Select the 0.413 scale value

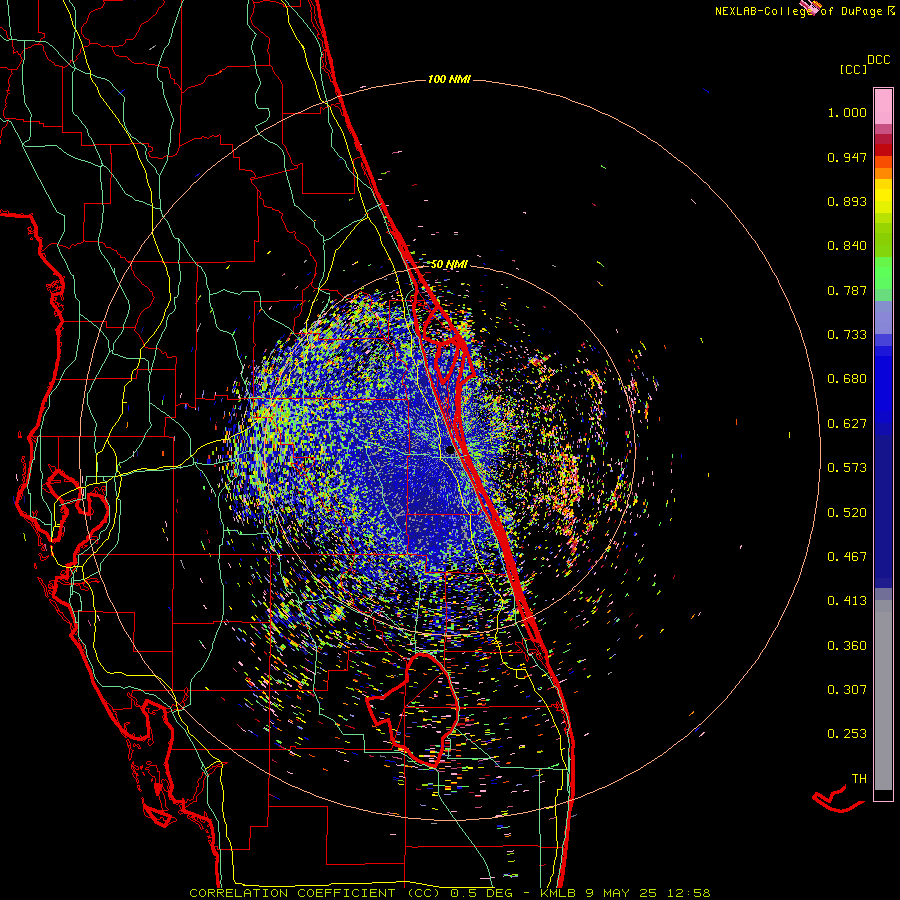(x=847, y=601)
